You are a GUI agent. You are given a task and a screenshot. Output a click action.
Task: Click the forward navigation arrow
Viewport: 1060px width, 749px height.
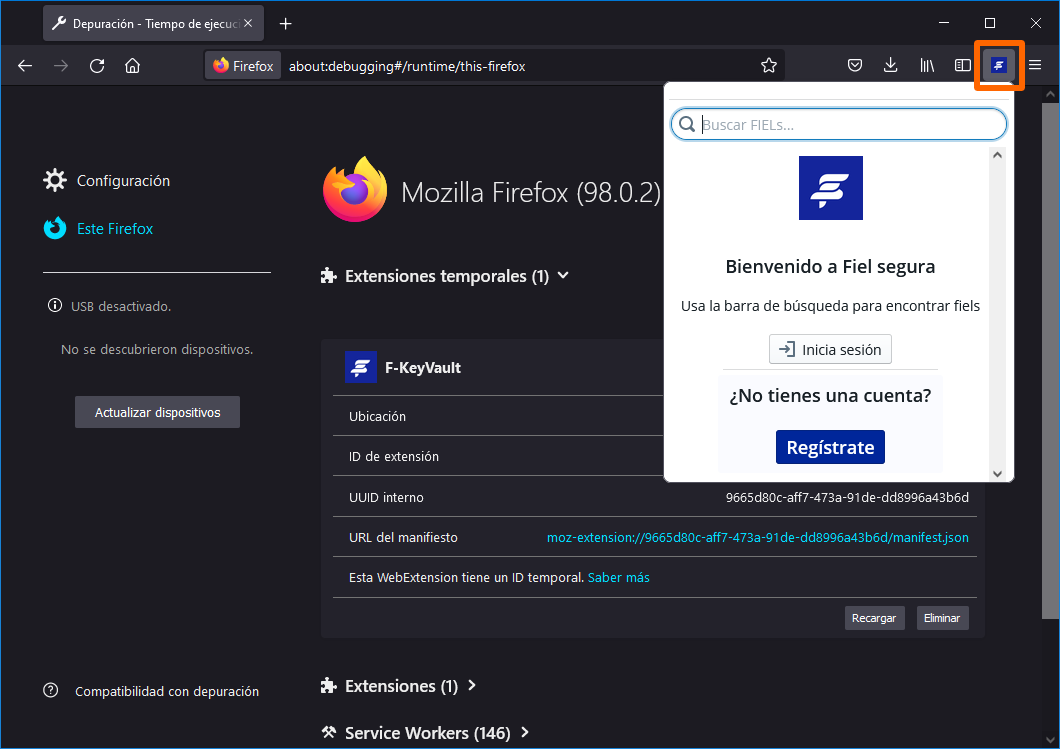point(61,66)
